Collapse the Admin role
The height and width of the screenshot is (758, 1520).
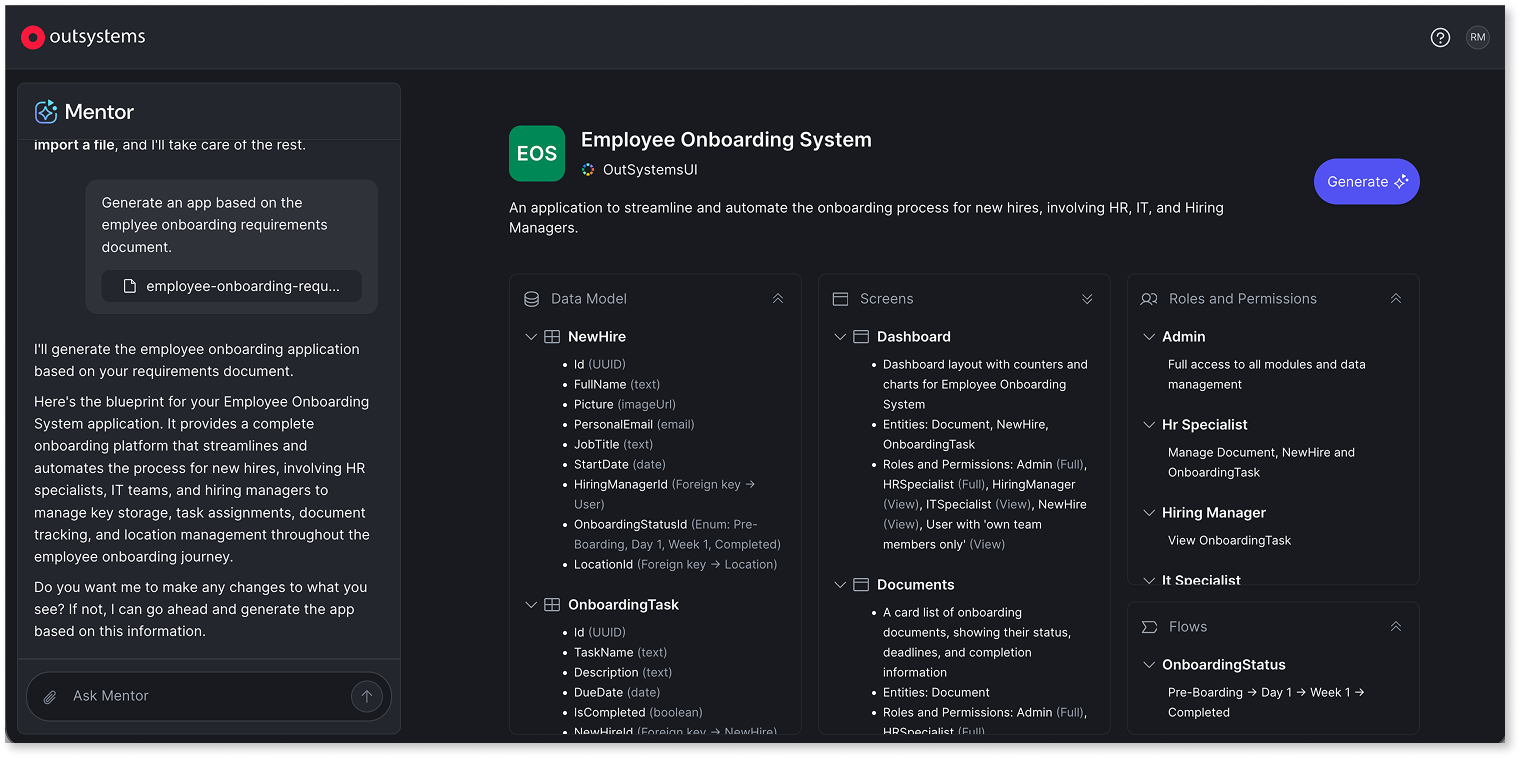pyautogui.click(x=1149, y=337)
